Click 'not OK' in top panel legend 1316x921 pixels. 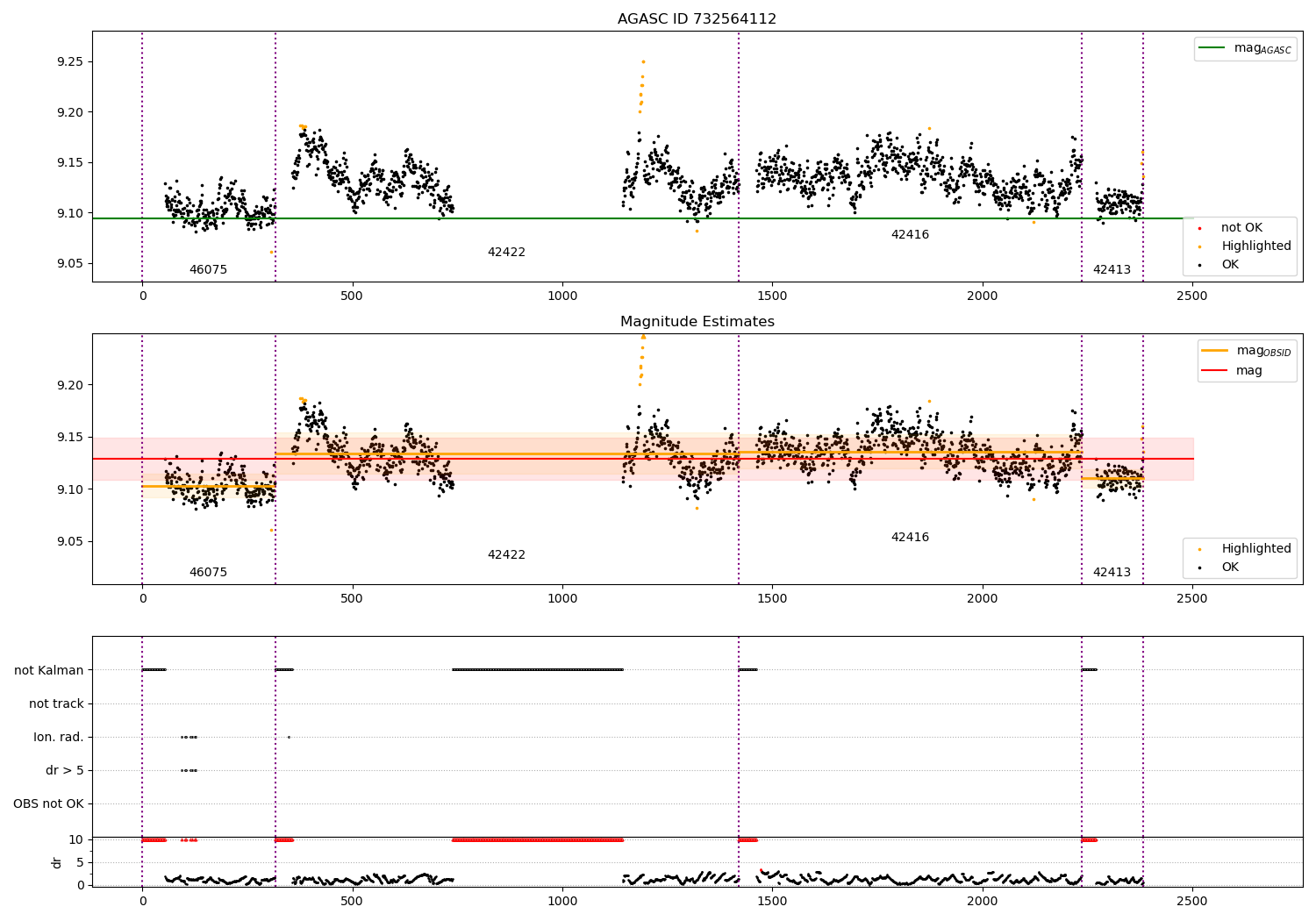tap(1241, 228)
